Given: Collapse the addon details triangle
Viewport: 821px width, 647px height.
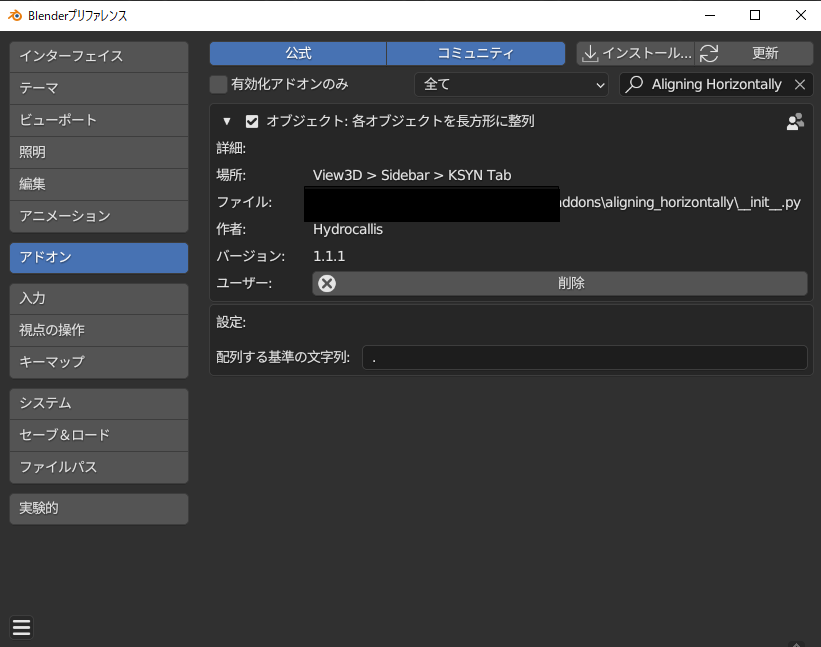Looking at the screenshot, I should (227, 121).
